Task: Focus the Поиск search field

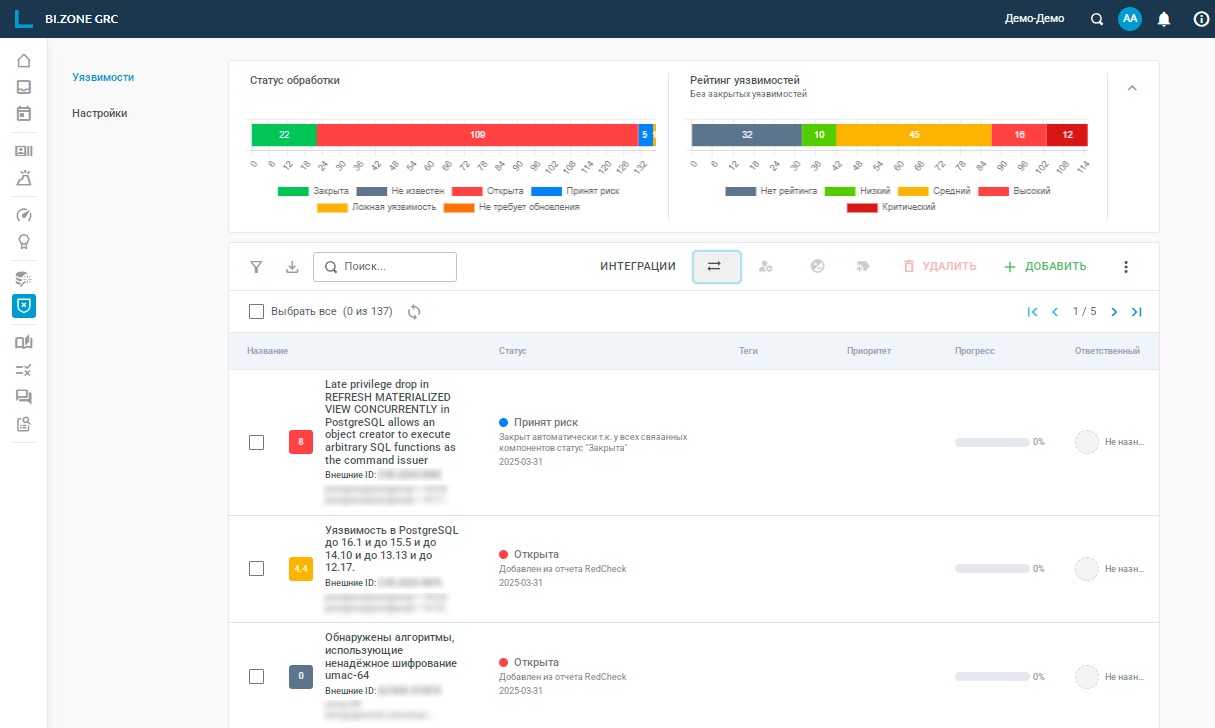Action: [x=385, y=267]
